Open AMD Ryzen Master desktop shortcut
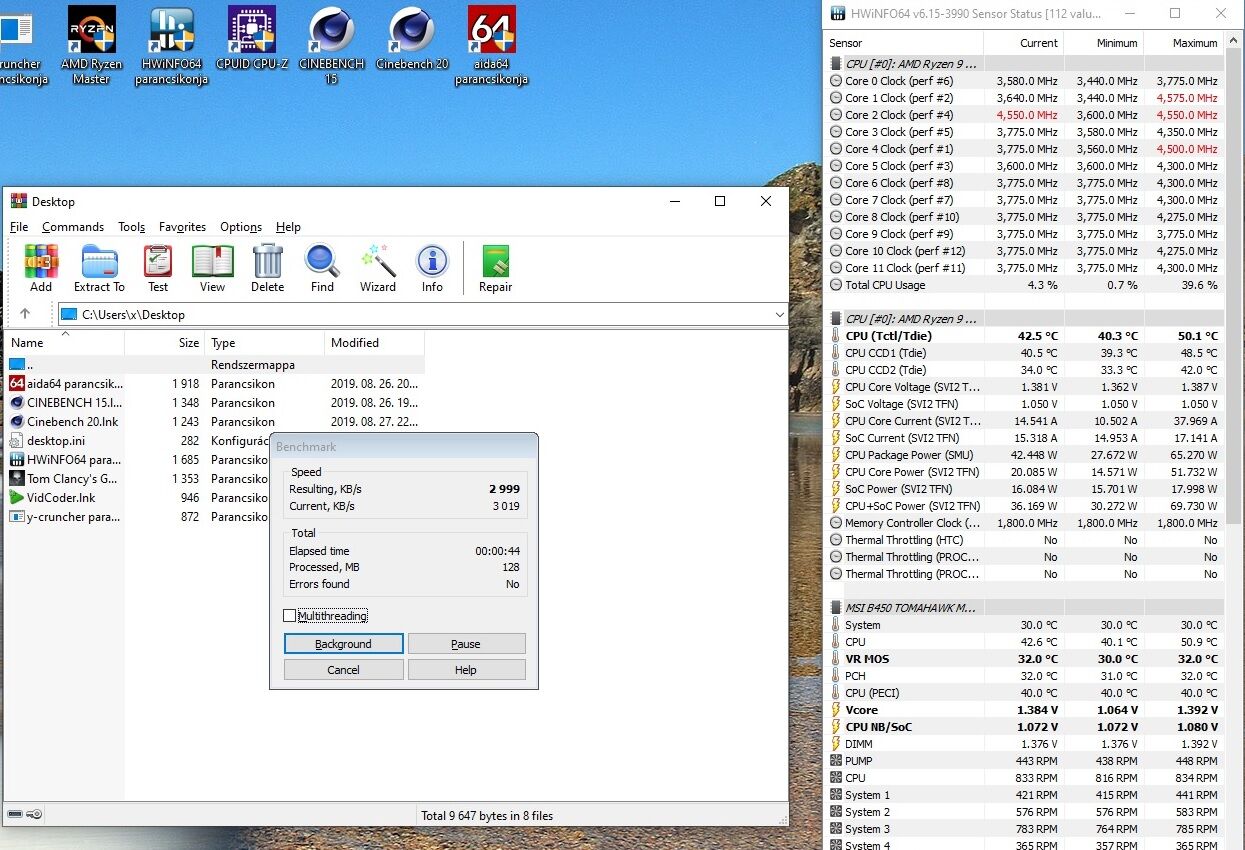 [91, 45]
